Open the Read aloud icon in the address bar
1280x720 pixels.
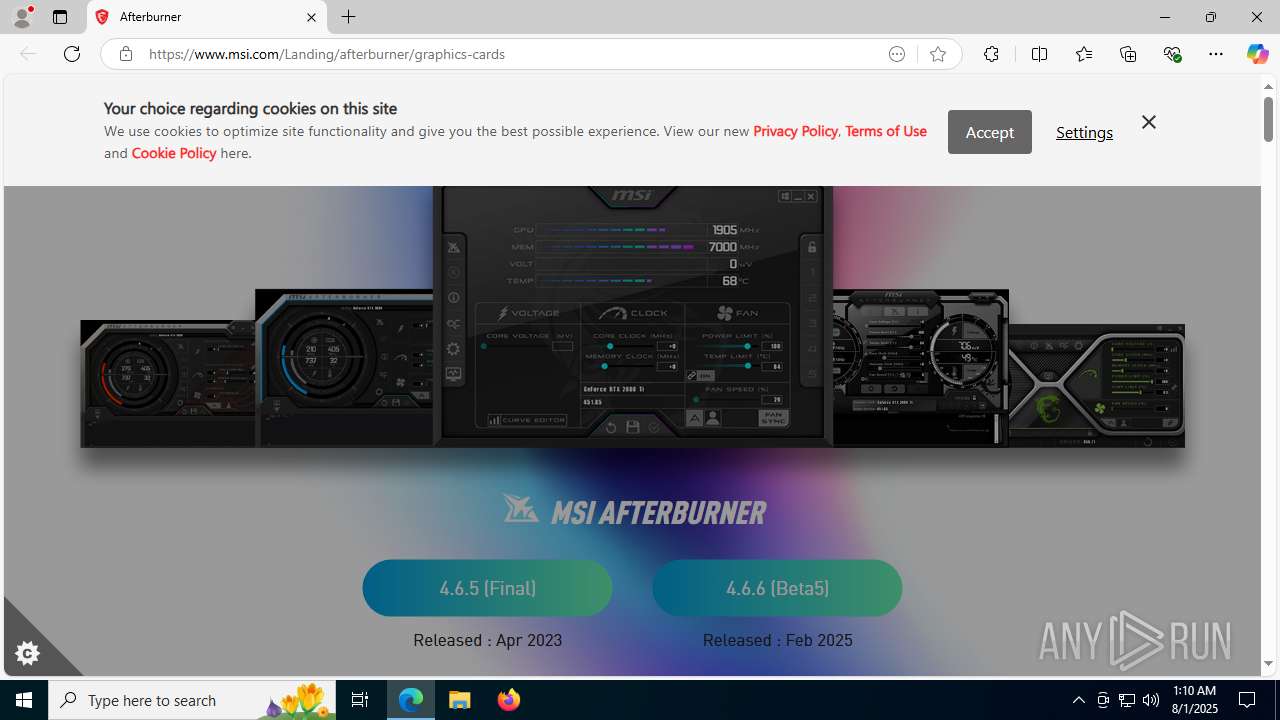tap(897, 54)
